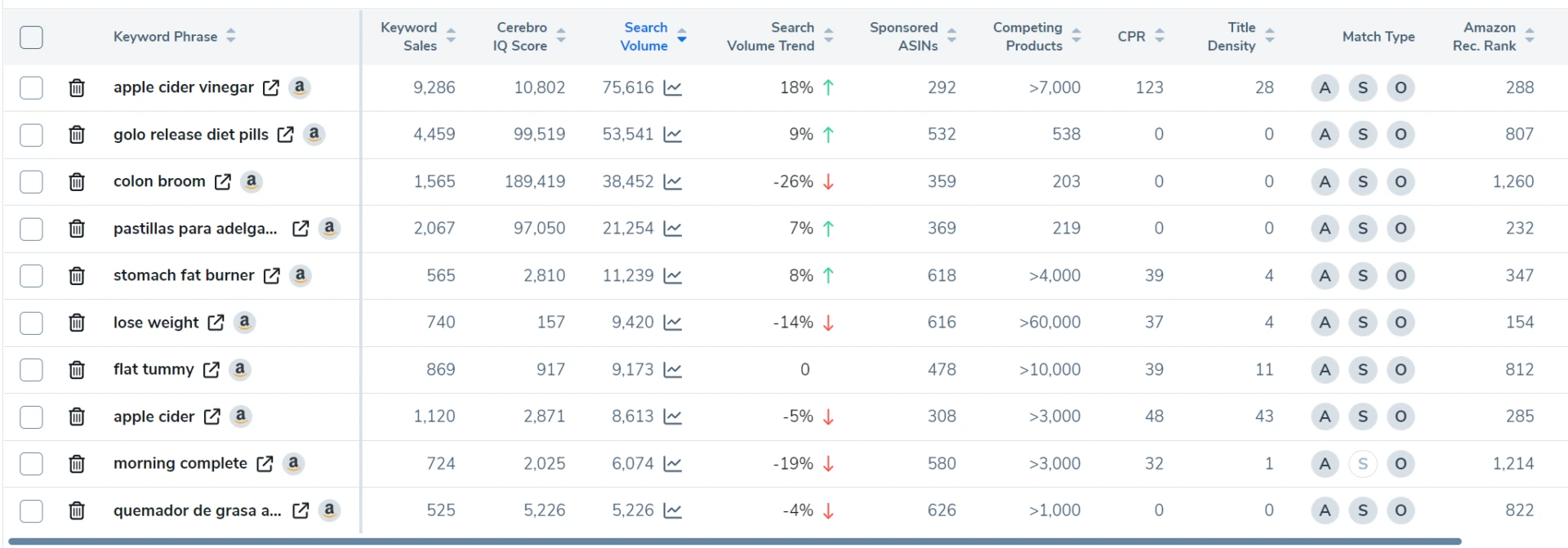Click Auto match type for apple cider vinegar

1325,87
